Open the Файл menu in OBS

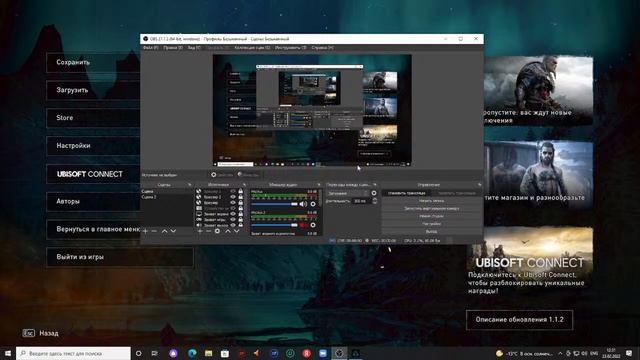pos(150,48)
